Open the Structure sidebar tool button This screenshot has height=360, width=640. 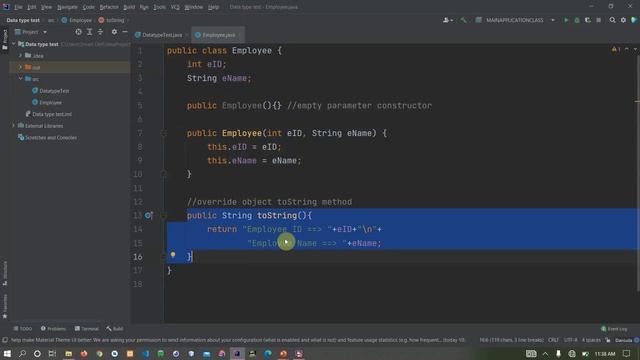tap(5, 273)
